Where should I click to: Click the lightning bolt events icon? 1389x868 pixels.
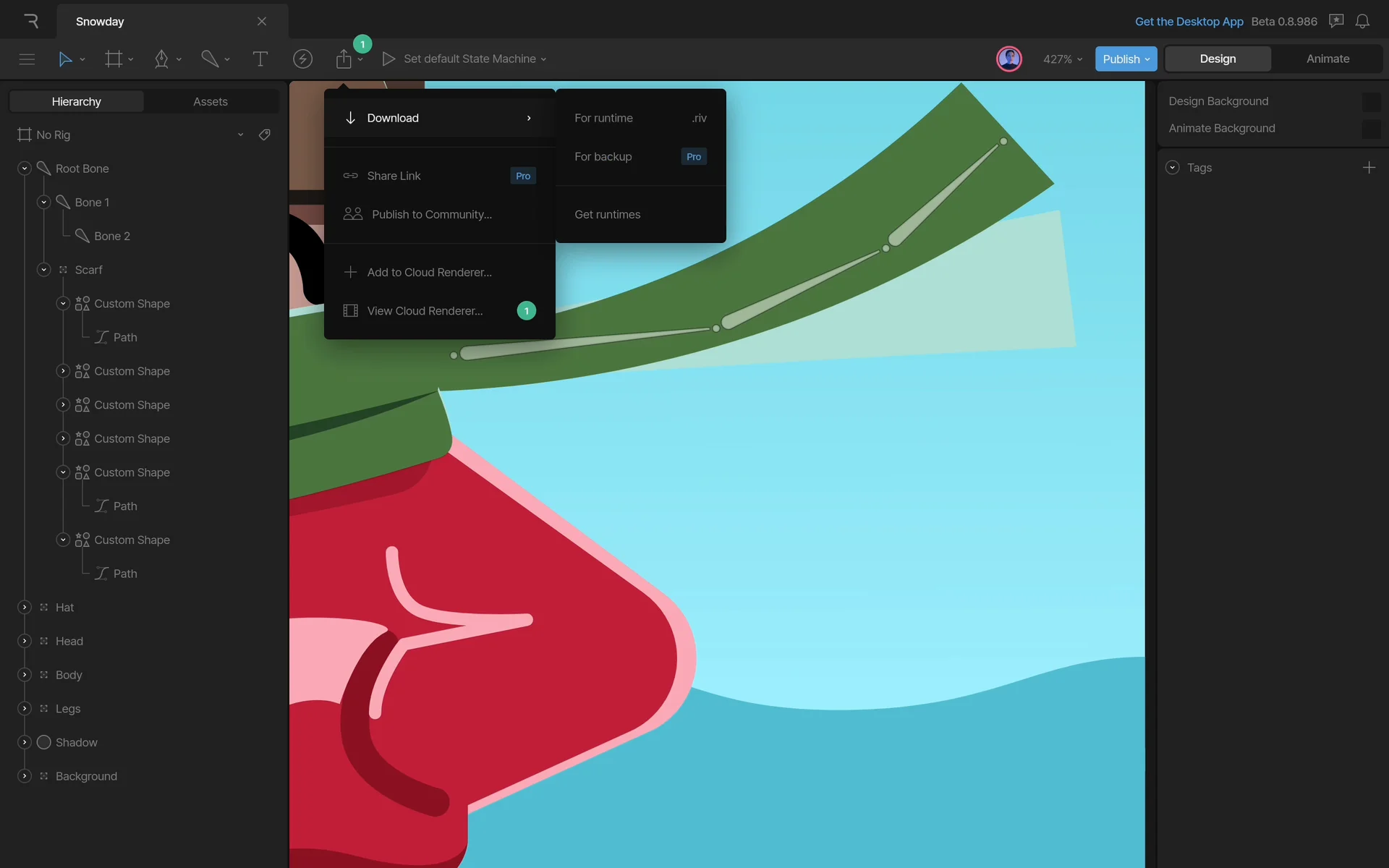pyautogui.click(x=302, y=59)
